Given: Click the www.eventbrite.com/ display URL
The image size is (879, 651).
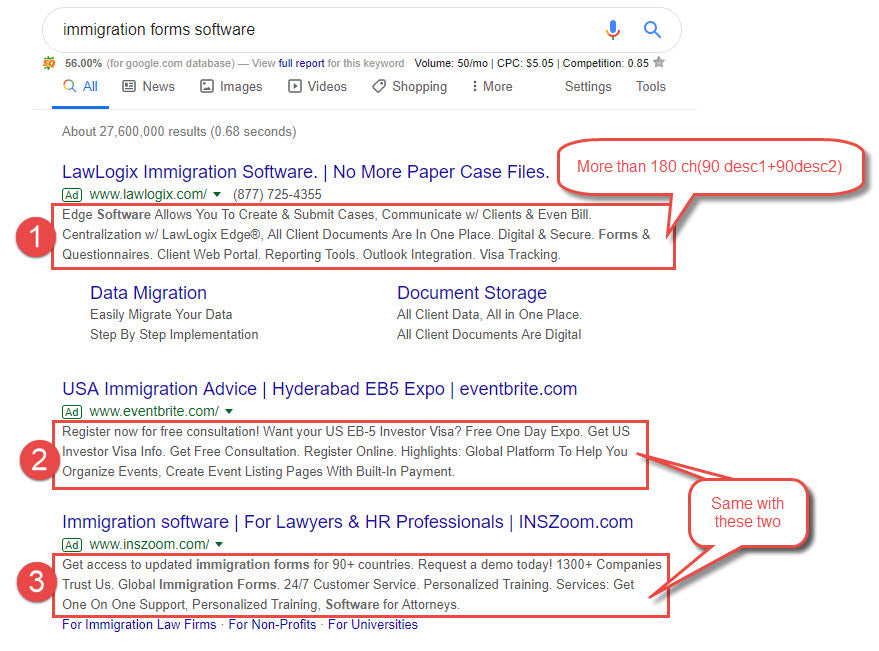Looking at the screenshot, I should pyautogui.click(x=154, y=412).
